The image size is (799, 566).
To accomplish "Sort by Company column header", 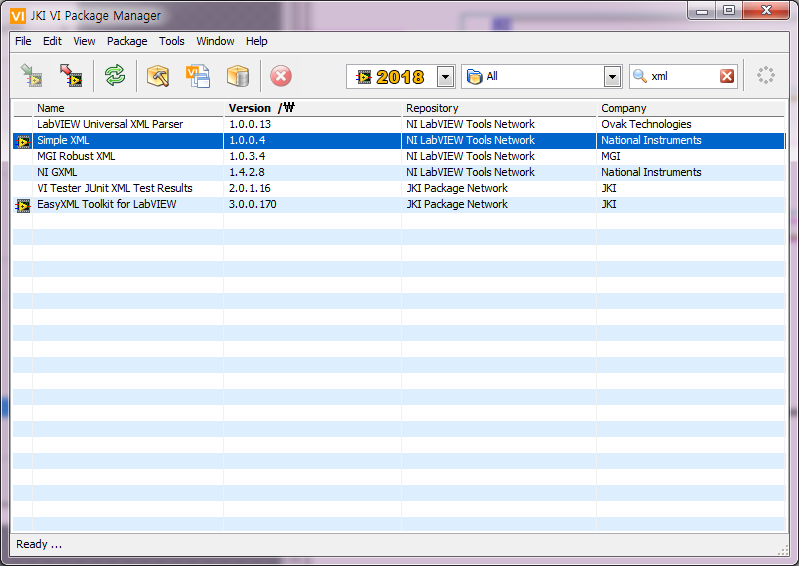I will click(690, 108).
